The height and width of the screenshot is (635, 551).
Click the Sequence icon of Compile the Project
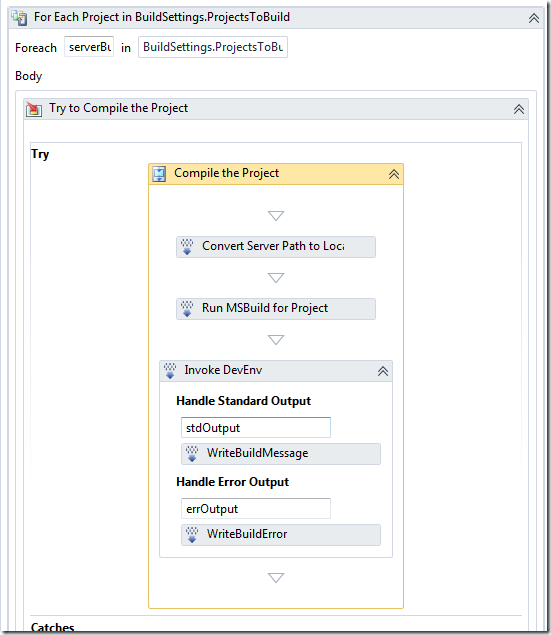[x=159, y=174]
